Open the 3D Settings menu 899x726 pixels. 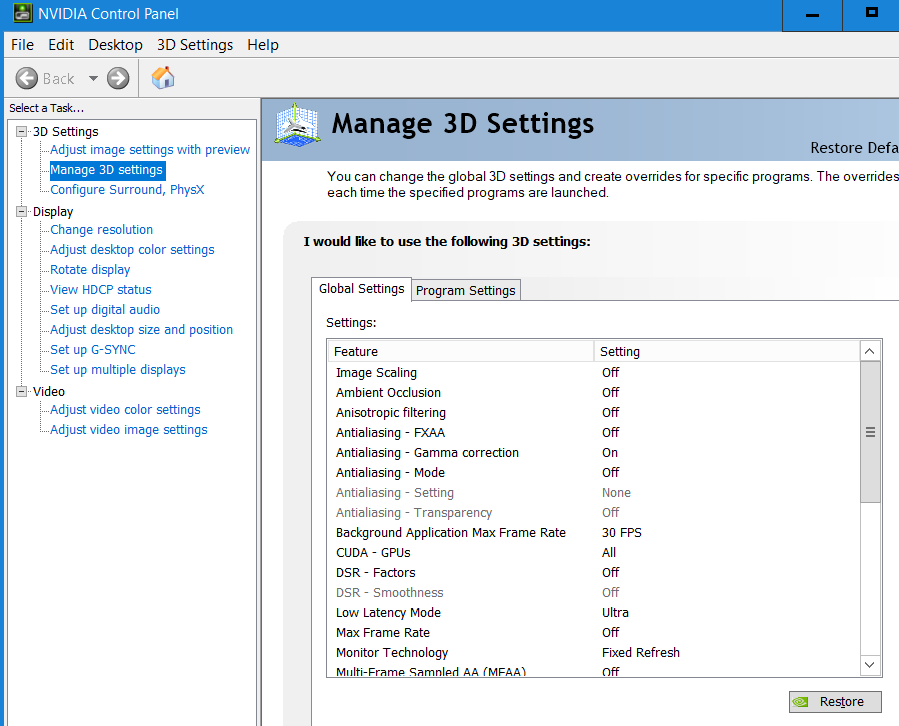[195, 45]
